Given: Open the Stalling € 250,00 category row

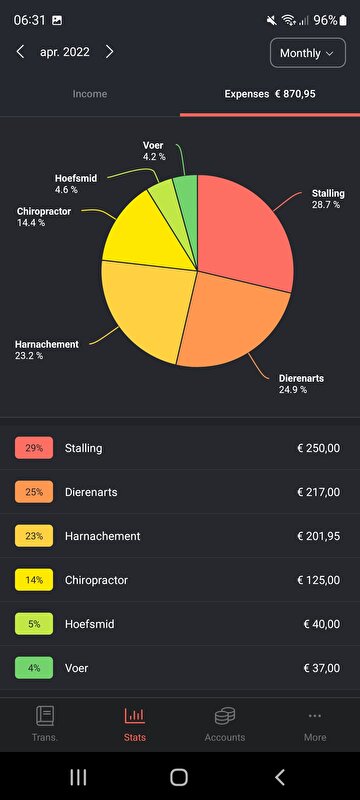Looking at the screenshot, I should 180,448.
